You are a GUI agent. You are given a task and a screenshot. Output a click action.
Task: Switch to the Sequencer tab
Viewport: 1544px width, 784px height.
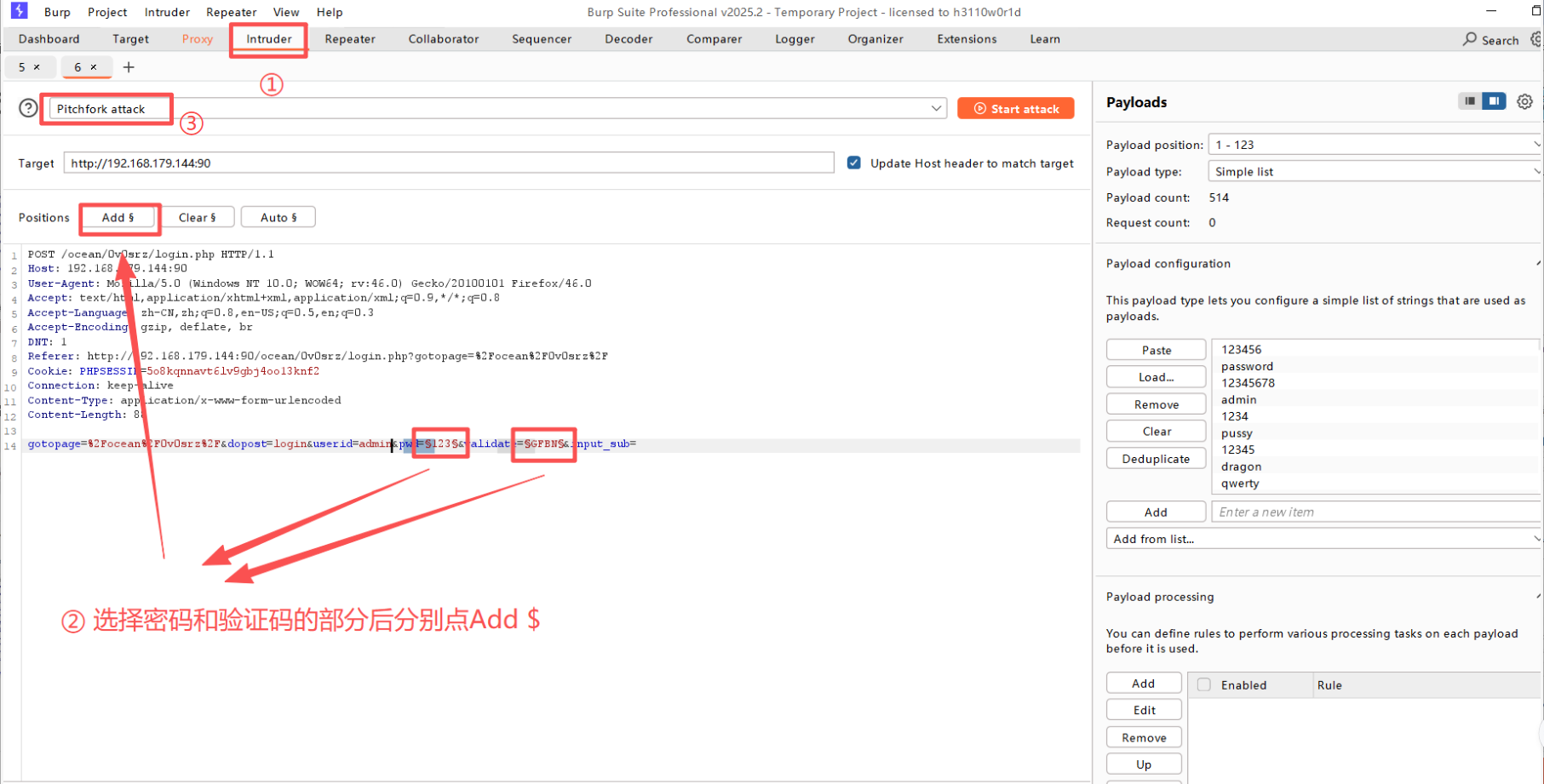[x=542, y=39]
